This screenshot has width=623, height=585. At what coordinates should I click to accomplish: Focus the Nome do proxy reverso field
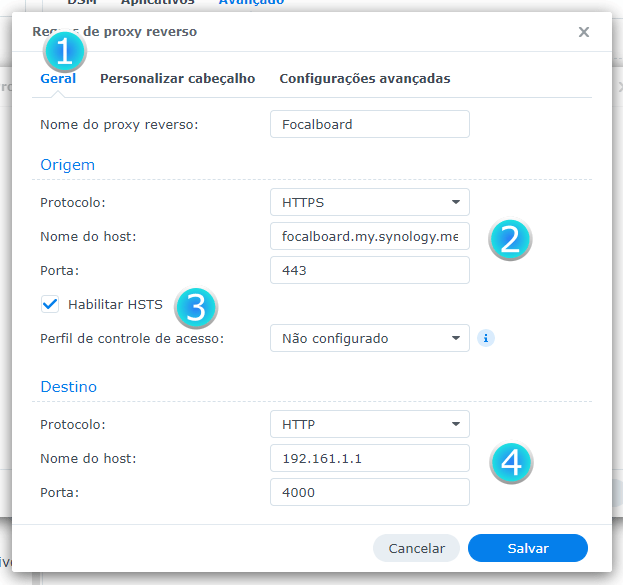pyautogui.click(x=369, y=125)
